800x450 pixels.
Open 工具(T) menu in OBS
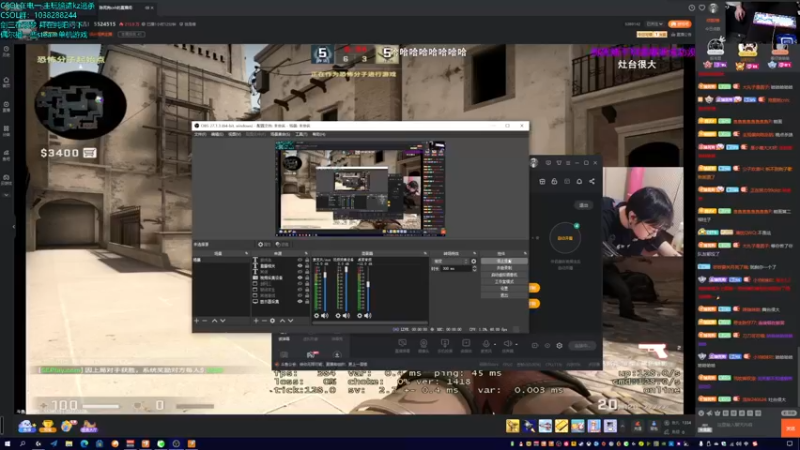pyautogui.click(x=302, y=134)
